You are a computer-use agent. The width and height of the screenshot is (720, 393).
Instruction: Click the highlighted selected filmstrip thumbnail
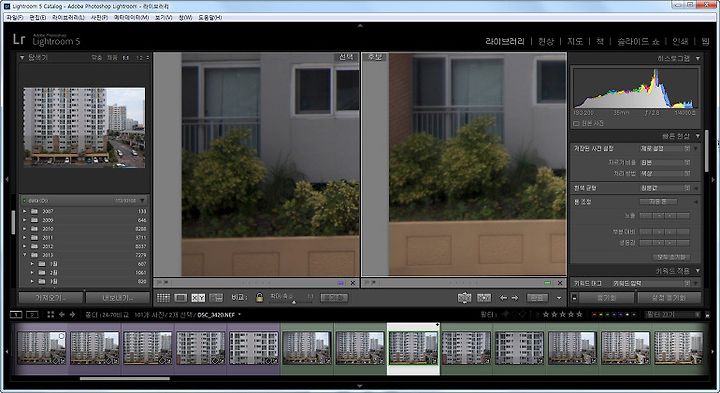413,348
